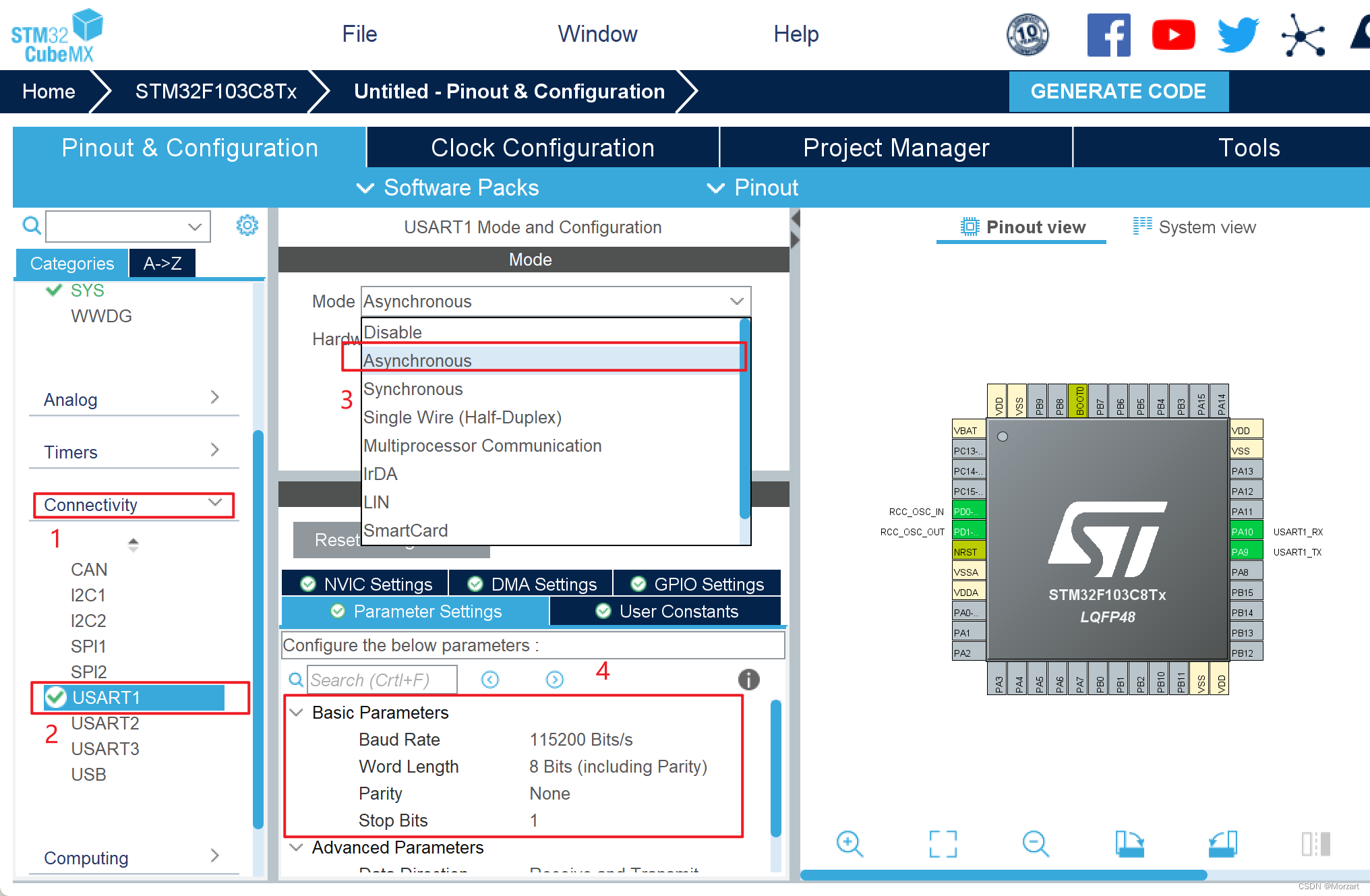1370x896 pixels.
Task: Switch to Clock Configuration tab
Action: 543,148
